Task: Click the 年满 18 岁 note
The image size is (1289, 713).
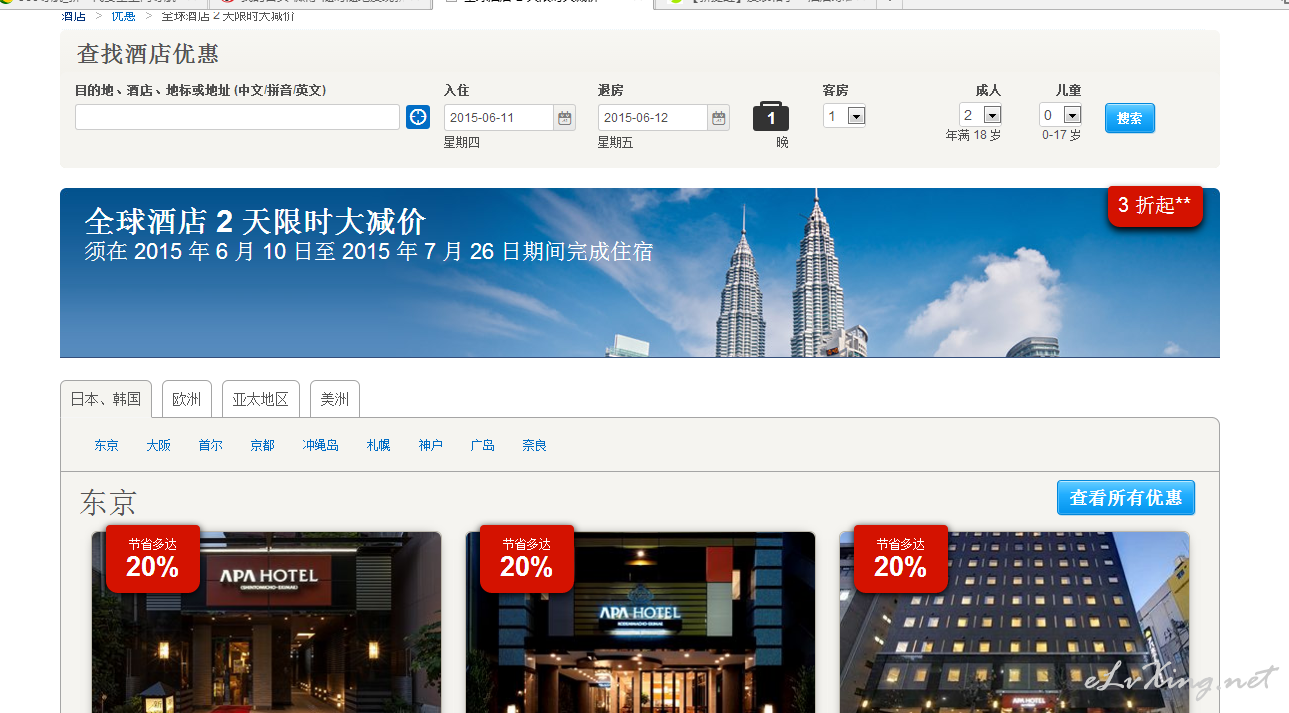Action: coord(973,135)
